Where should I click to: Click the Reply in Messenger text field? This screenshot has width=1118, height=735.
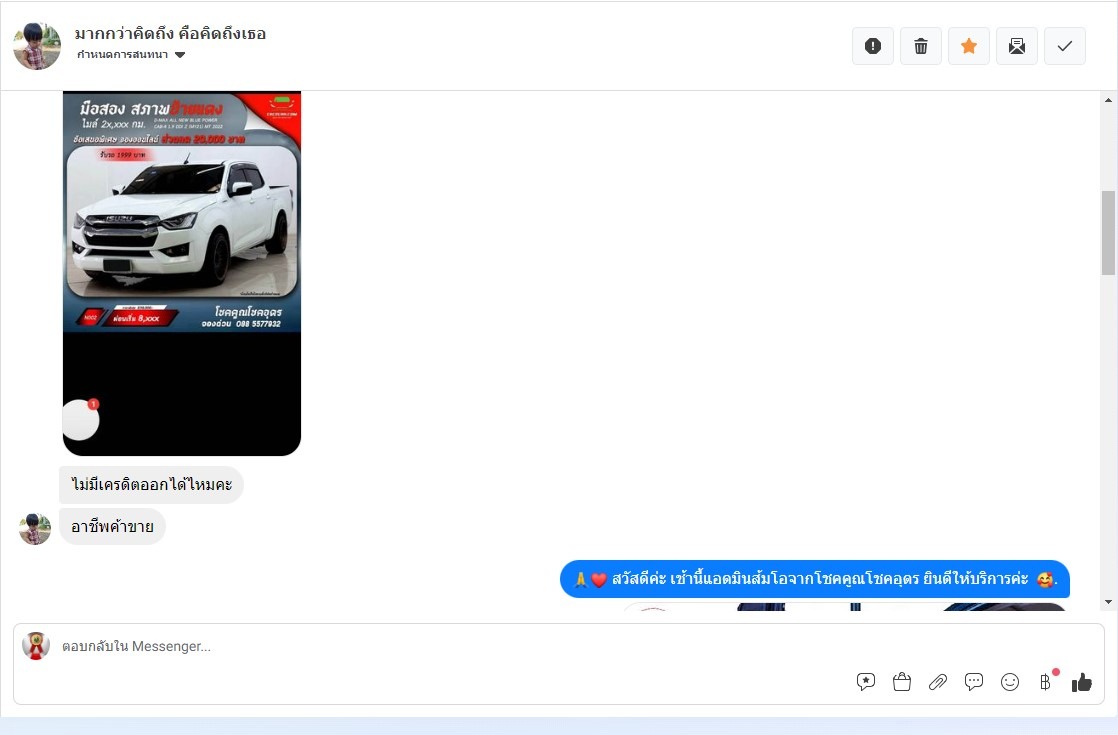click(x=450, y=647)
